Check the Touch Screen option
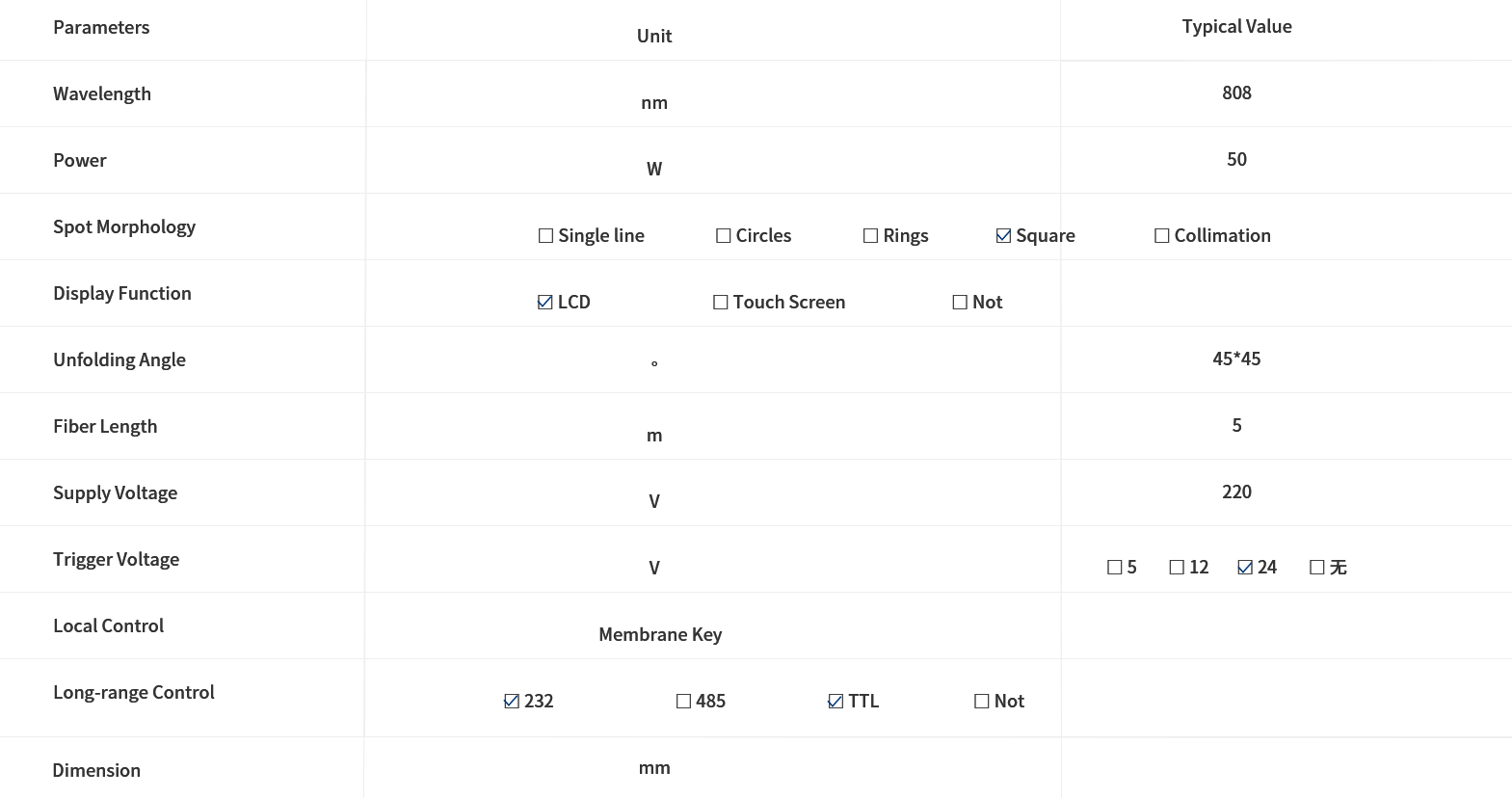The height and width of the screenshot is (798, 1512). [x=721, y=303]
